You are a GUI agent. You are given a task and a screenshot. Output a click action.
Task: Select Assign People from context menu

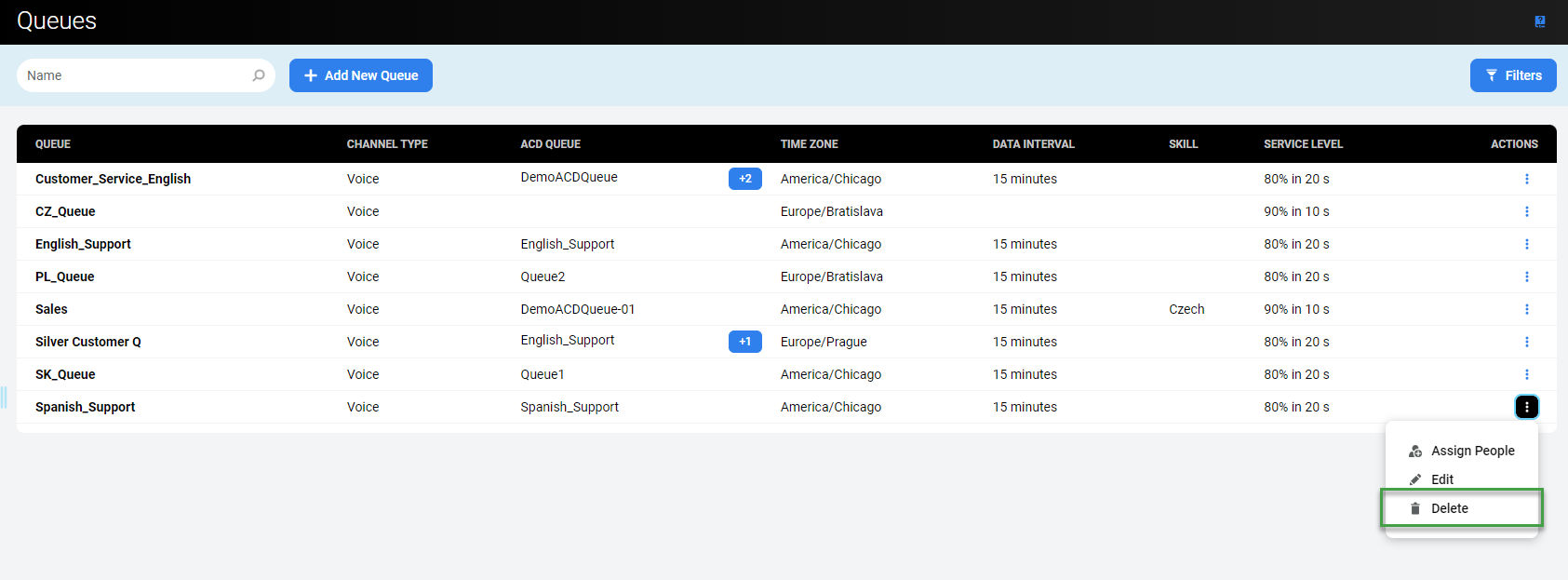pos(1472,451)
